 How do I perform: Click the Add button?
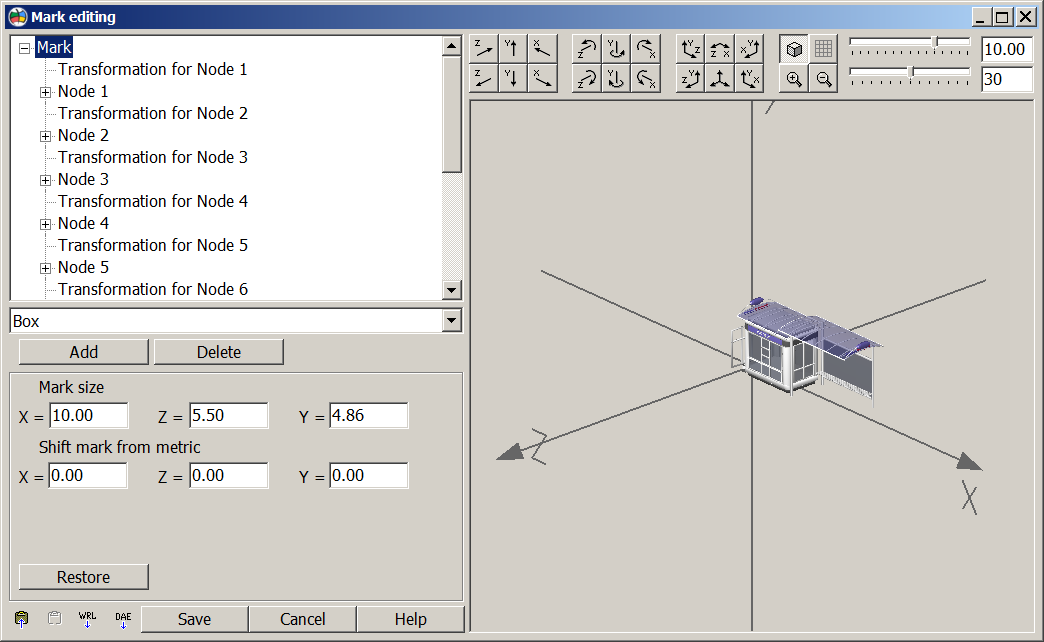point(84,352)
